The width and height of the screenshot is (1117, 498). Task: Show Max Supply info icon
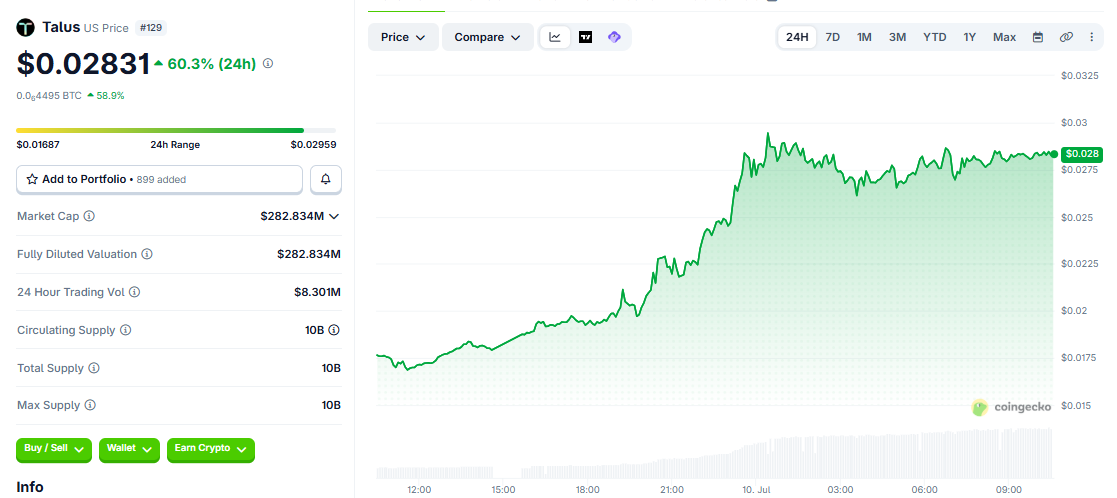pyautogui.click(x=90, y=405)
